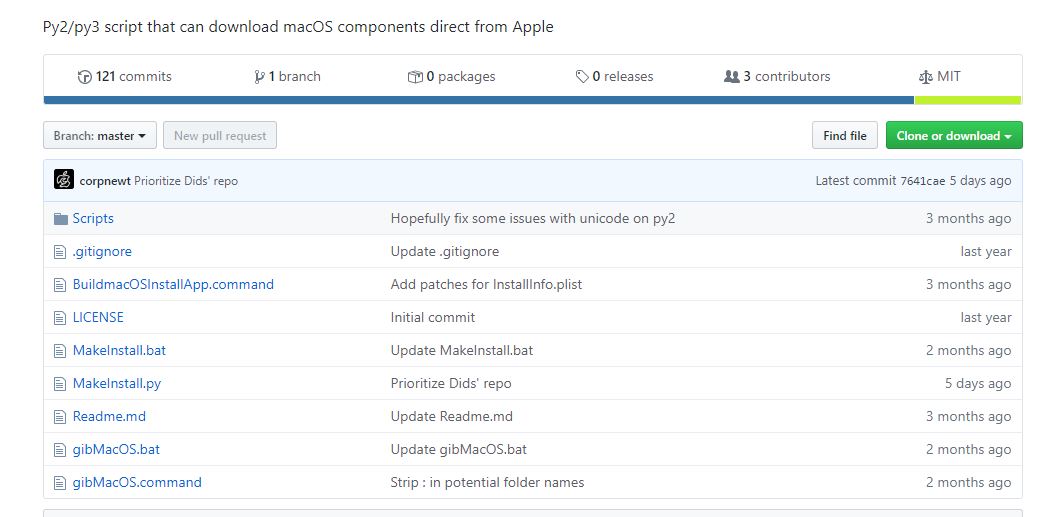Click the MIT license scale icon
The height and width of the screenshot is (517, 1061).
(x=924, y=77)
